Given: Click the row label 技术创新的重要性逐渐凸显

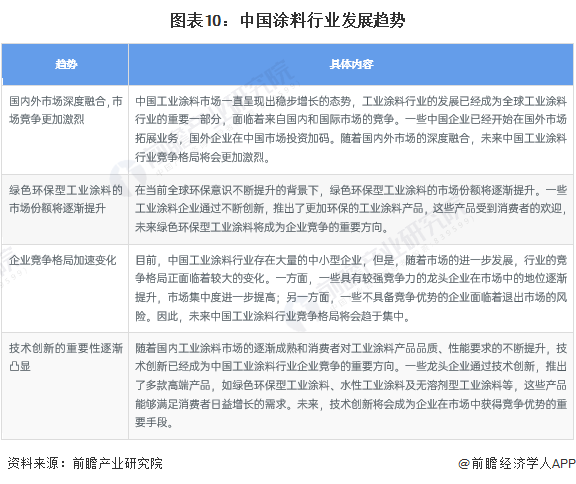Looking at the screenshot, I should (x=66, y=357).
